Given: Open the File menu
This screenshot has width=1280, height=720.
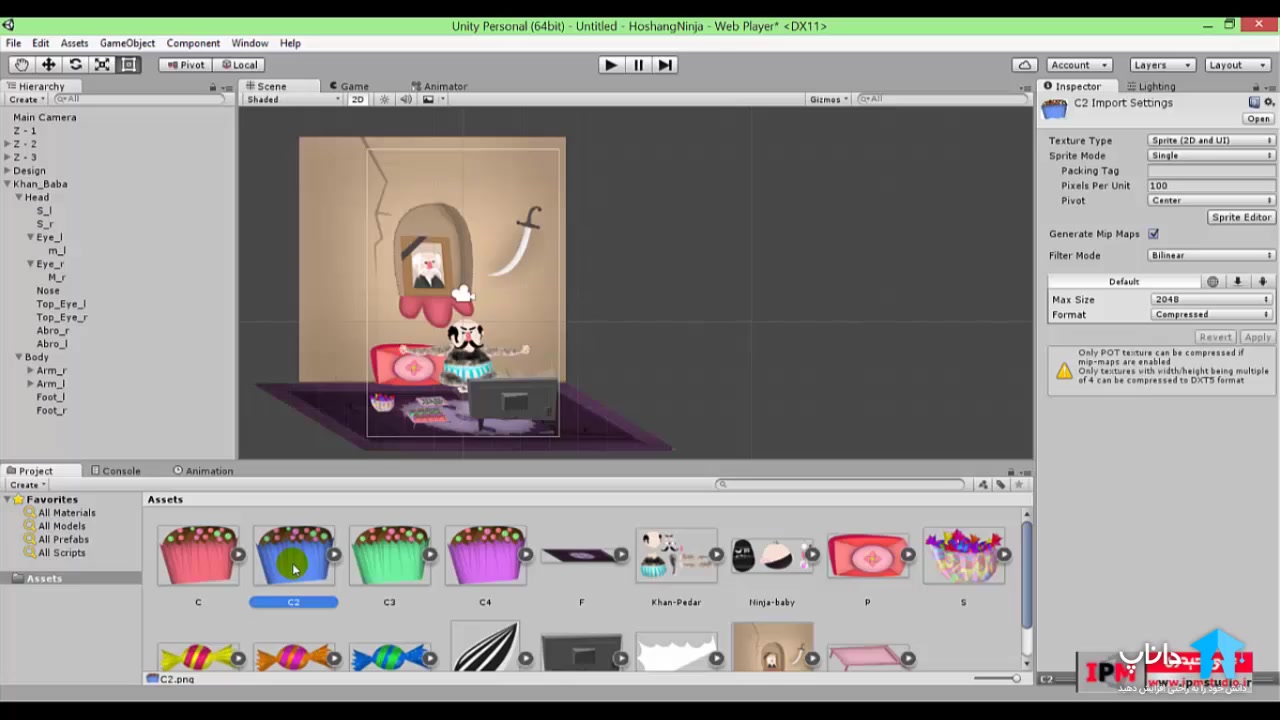Looking at the screenshot, I should point(13,44).
